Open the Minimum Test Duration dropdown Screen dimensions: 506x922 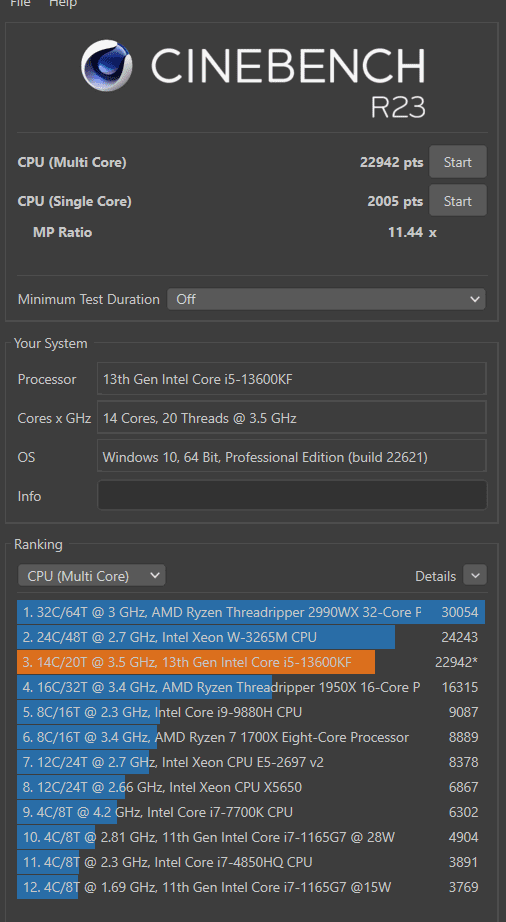point(327,299)
